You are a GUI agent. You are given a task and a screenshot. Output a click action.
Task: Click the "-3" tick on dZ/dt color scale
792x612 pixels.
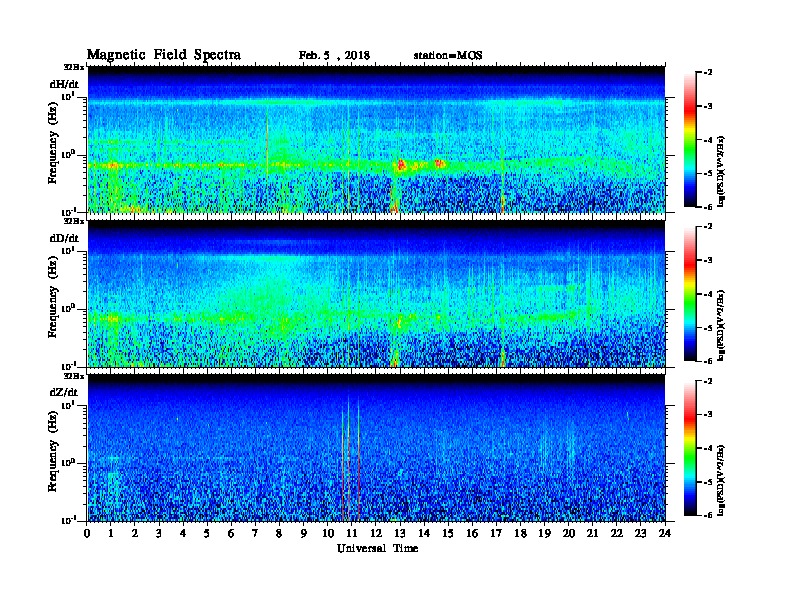click(x=708, y=414)
